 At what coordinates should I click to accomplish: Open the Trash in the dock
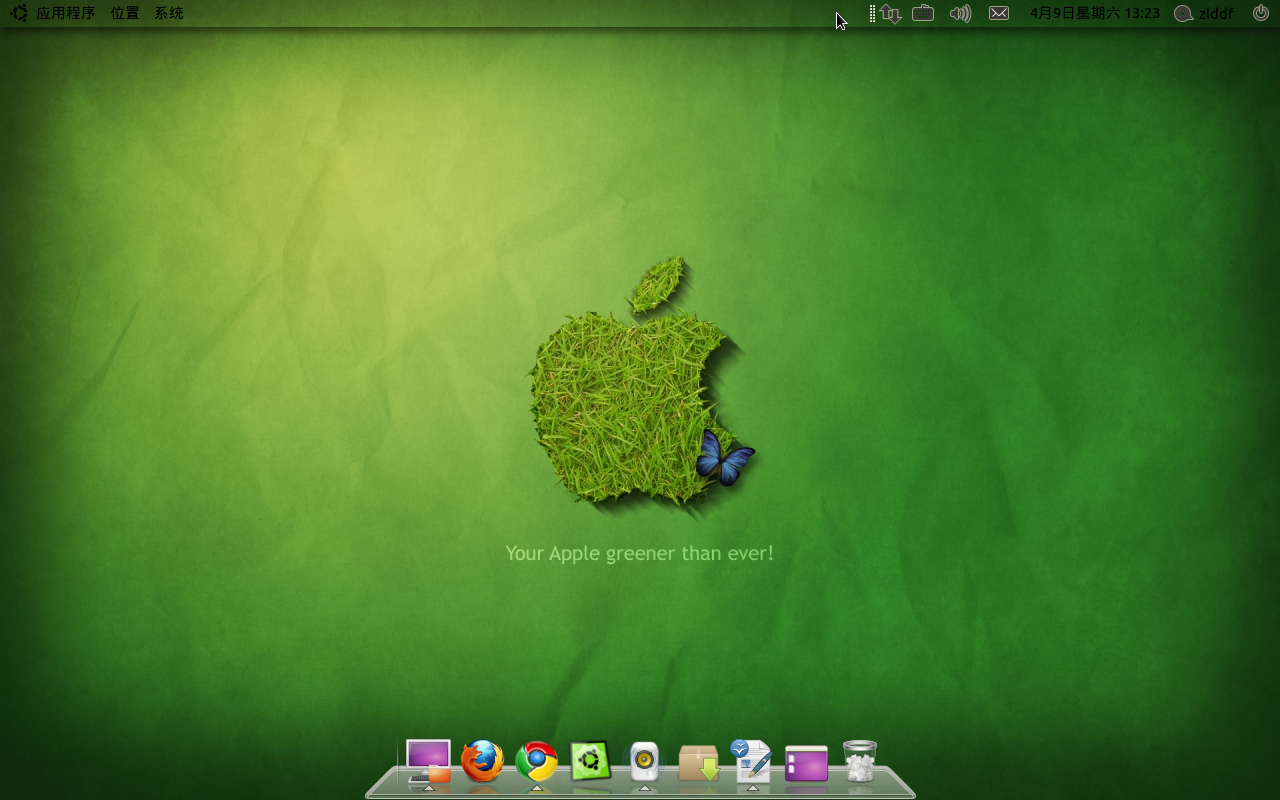point(860,761)
